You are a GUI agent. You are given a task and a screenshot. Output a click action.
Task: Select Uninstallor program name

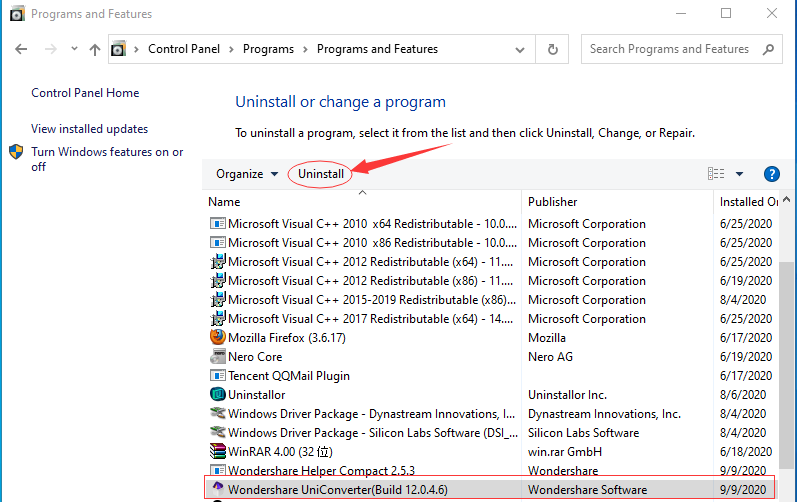tap(257, 395)
